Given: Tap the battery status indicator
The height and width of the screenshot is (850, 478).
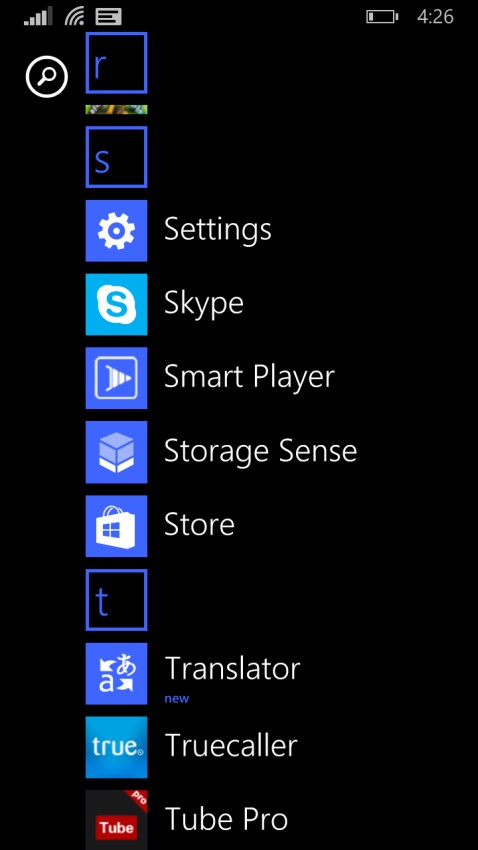Looking at the screenshot, I should (x=382, y=17).
